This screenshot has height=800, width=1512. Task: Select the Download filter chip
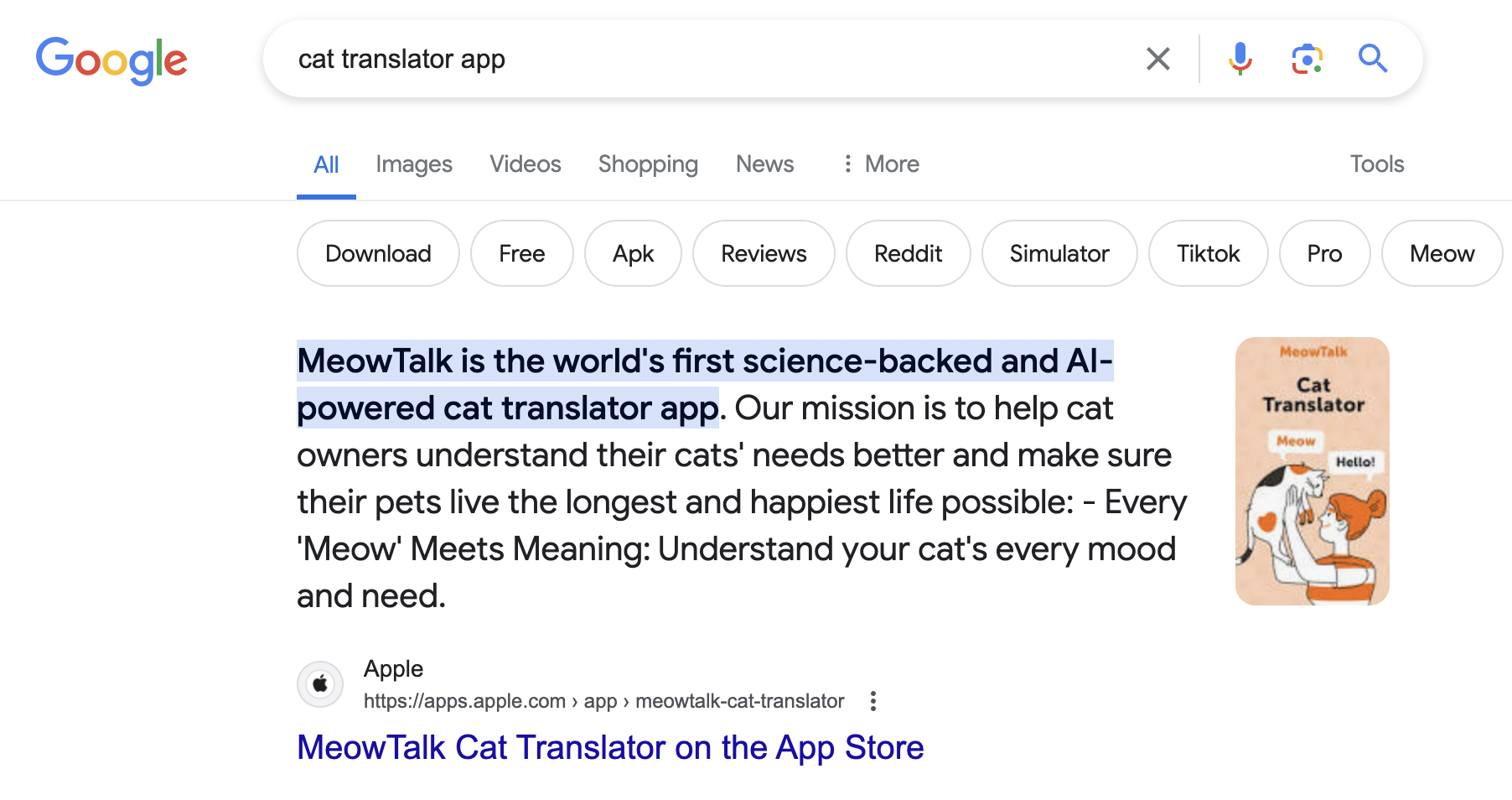pyautogui.click(x=378, y=253)
